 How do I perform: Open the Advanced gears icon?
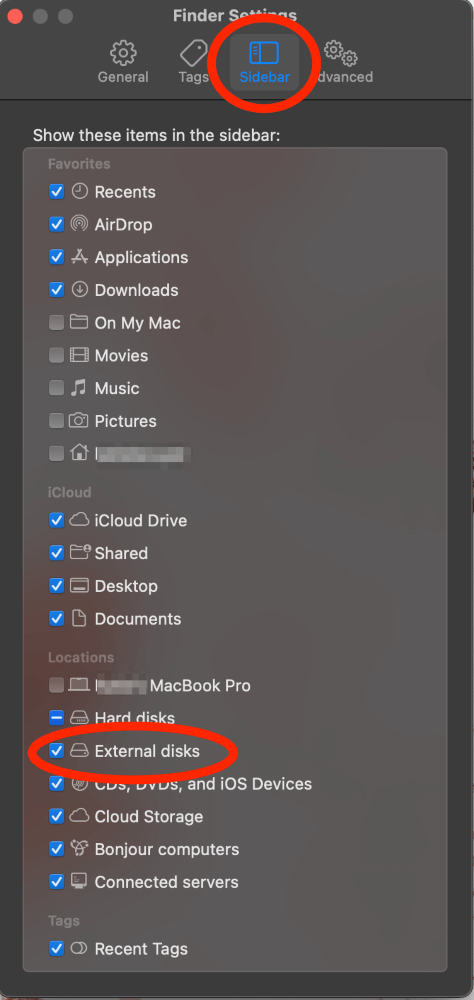[340, 53]
